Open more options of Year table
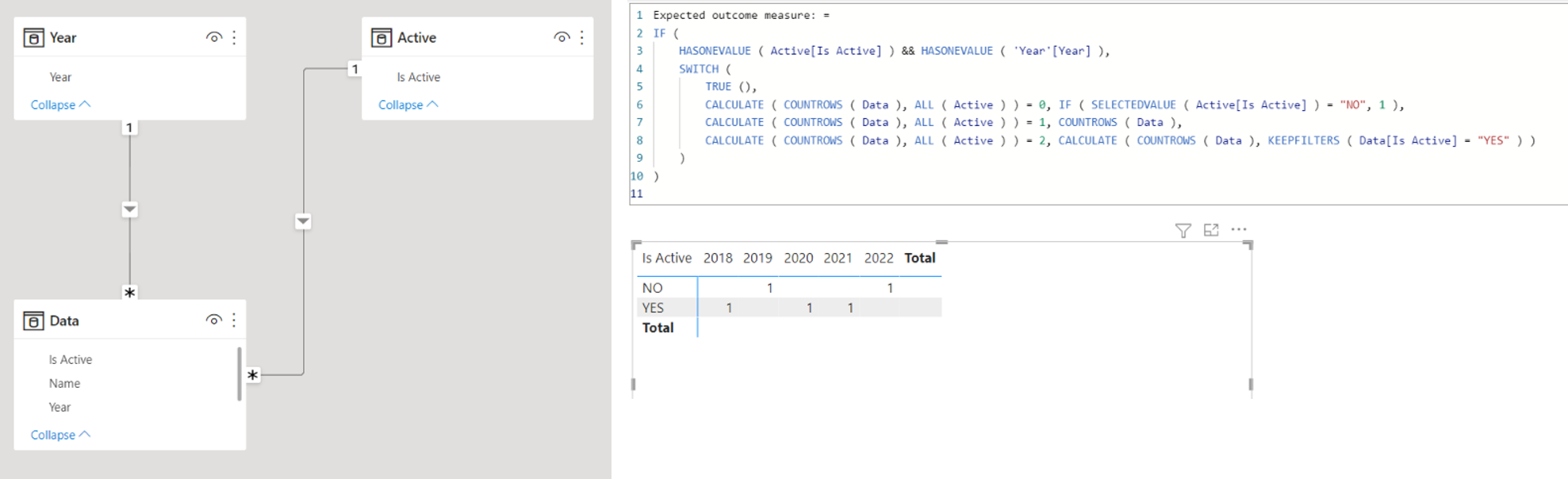 234,37
